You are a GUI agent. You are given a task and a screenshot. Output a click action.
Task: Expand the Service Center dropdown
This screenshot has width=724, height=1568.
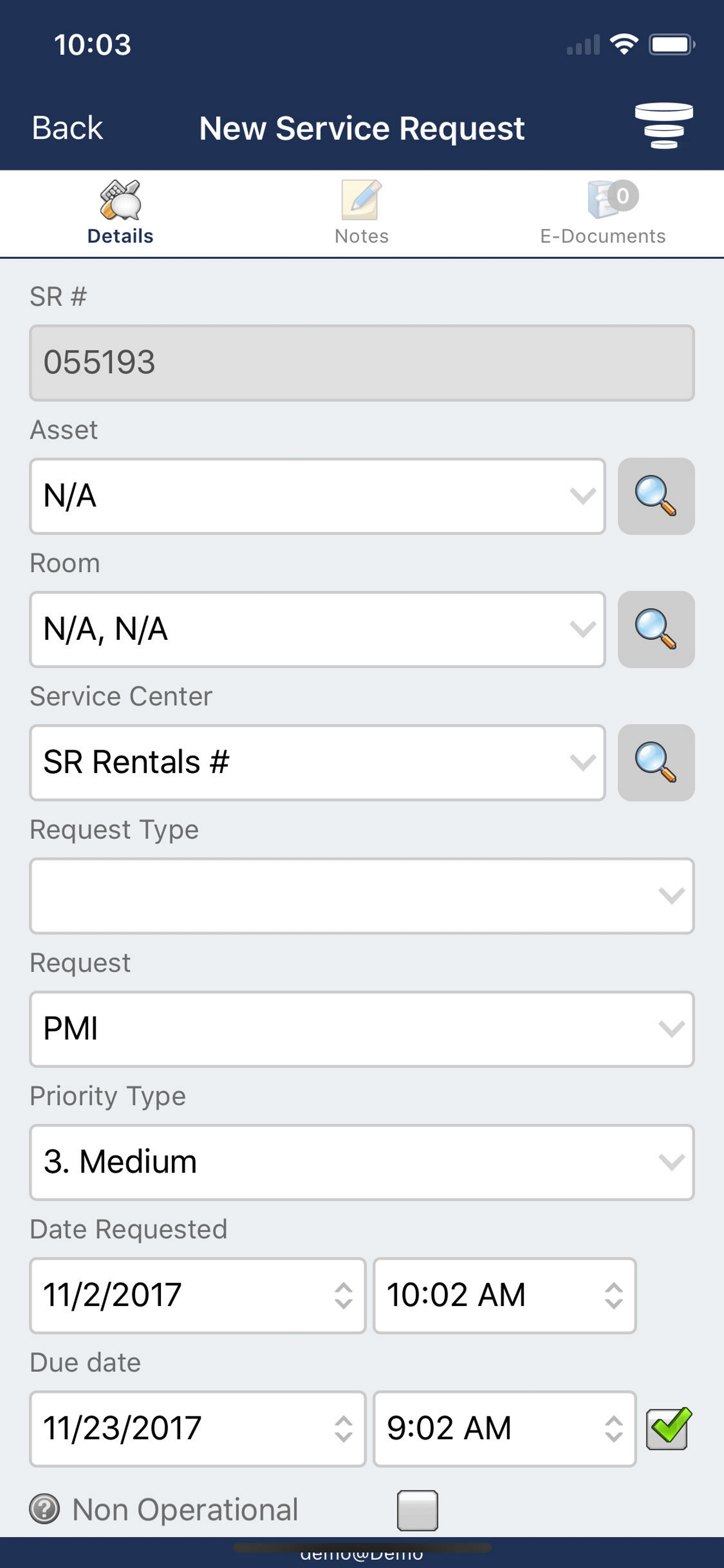317,762
